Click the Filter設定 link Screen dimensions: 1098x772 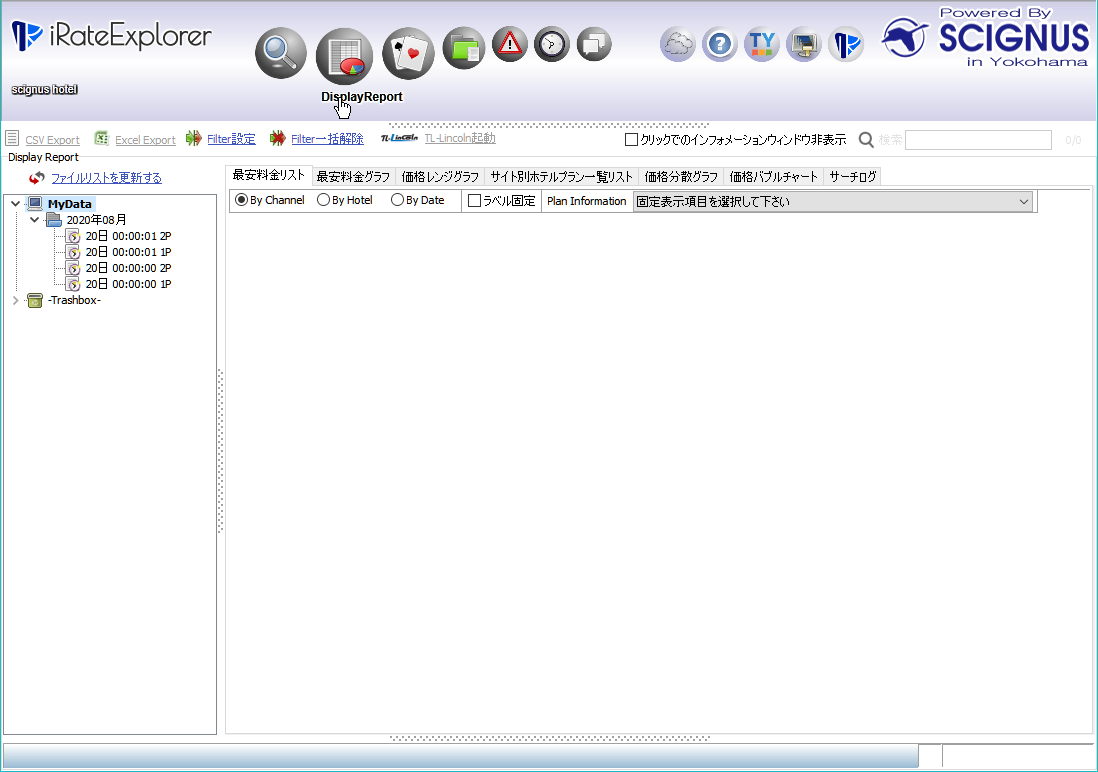tap(231, 139)
